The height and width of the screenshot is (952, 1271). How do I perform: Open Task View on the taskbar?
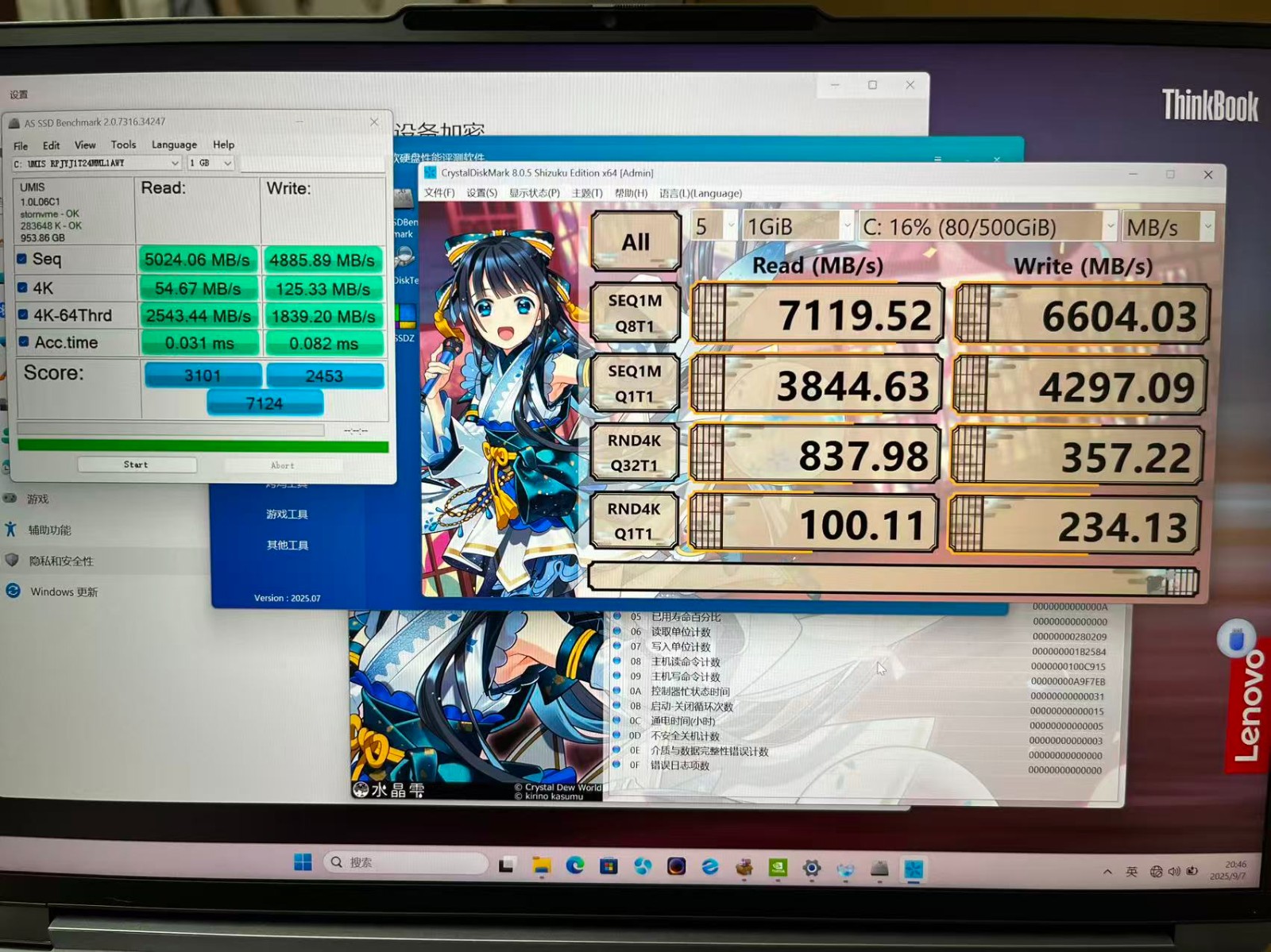(x=507, y=865)
